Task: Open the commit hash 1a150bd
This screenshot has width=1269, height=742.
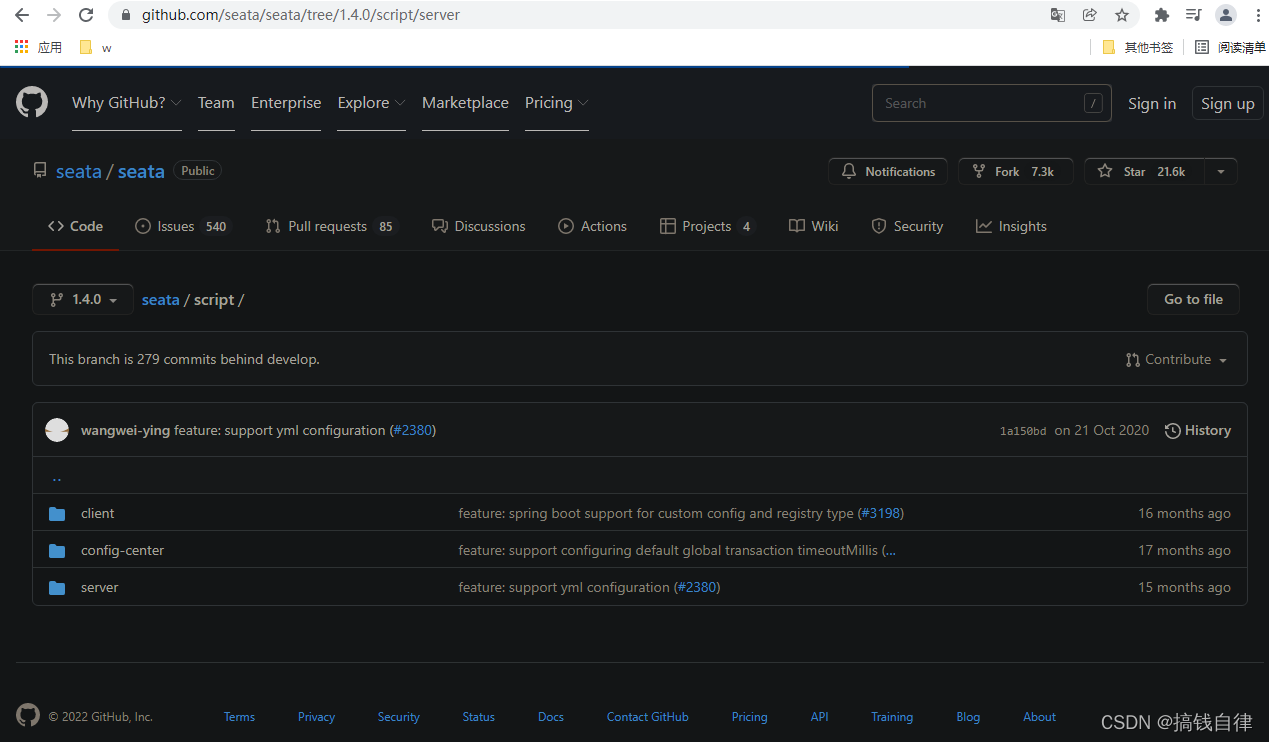Action: point(1023,431)
